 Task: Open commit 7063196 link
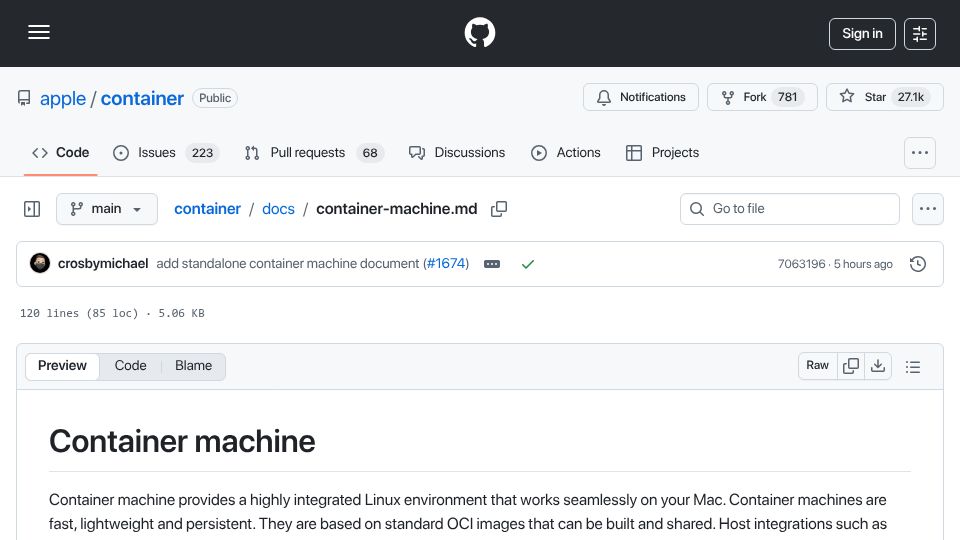[801, 264]
